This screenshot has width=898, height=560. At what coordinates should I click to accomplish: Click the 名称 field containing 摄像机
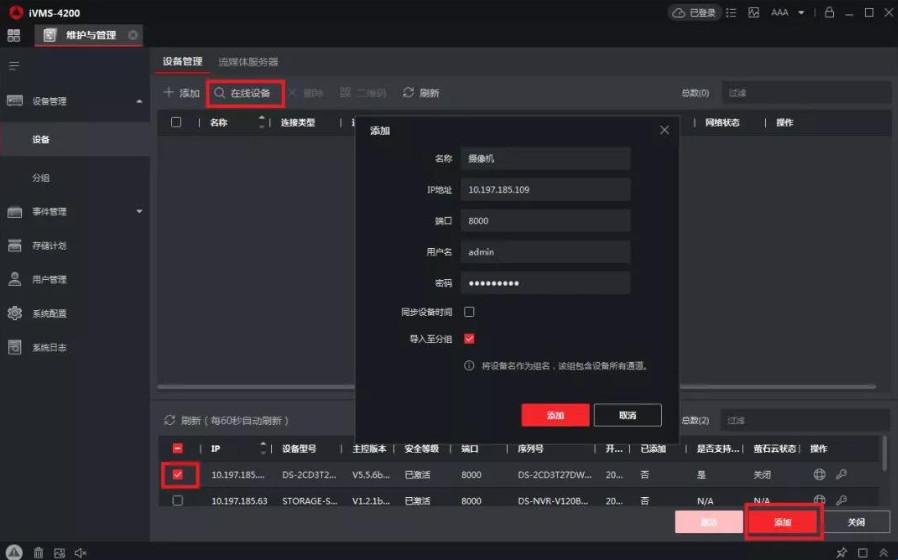click(x=545, y=159)
